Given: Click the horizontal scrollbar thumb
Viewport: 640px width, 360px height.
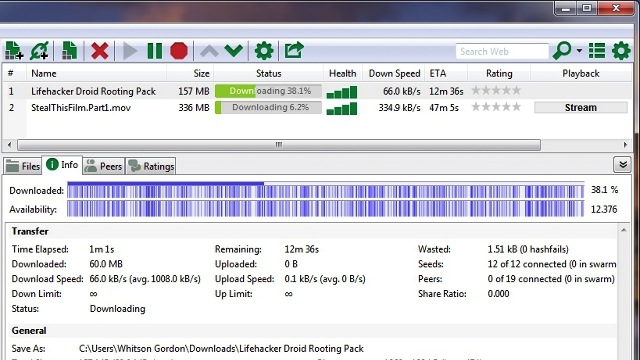Looking at the screenshot, I should 279,145.
